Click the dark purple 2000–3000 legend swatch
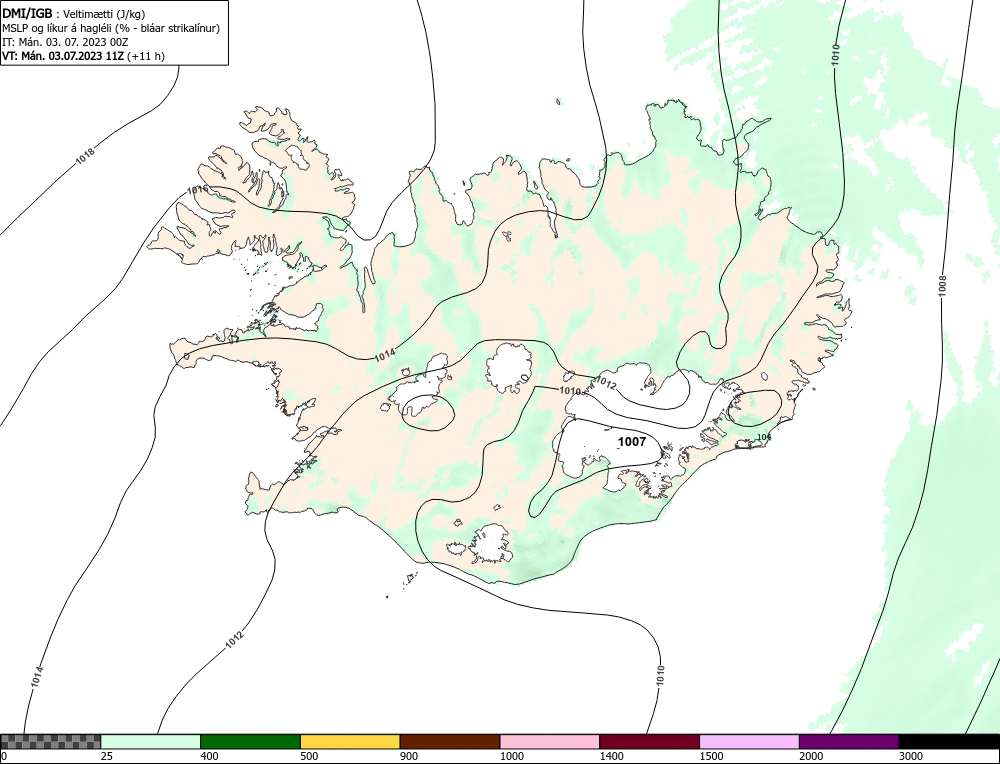1000x764 pixels. click(x=849, y=741)
